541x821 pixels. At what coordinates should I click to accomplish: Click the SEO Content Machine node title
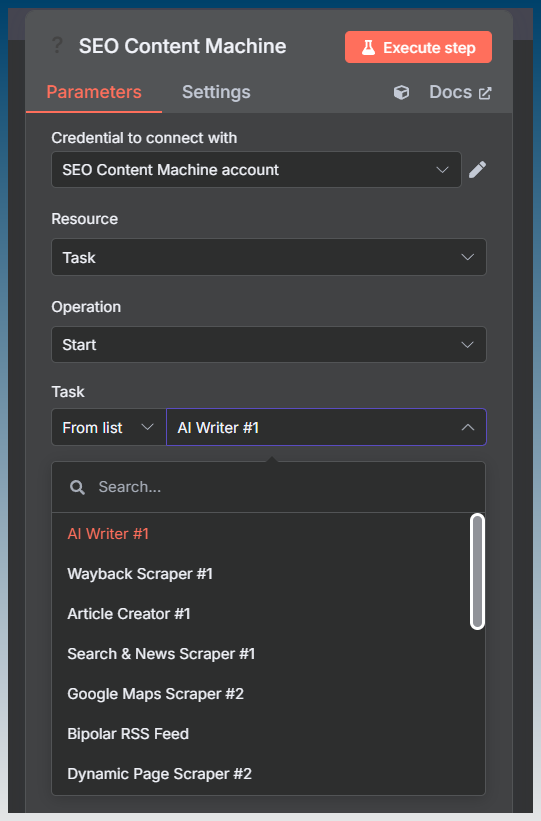pyautogui.click(x=182, y=46)
